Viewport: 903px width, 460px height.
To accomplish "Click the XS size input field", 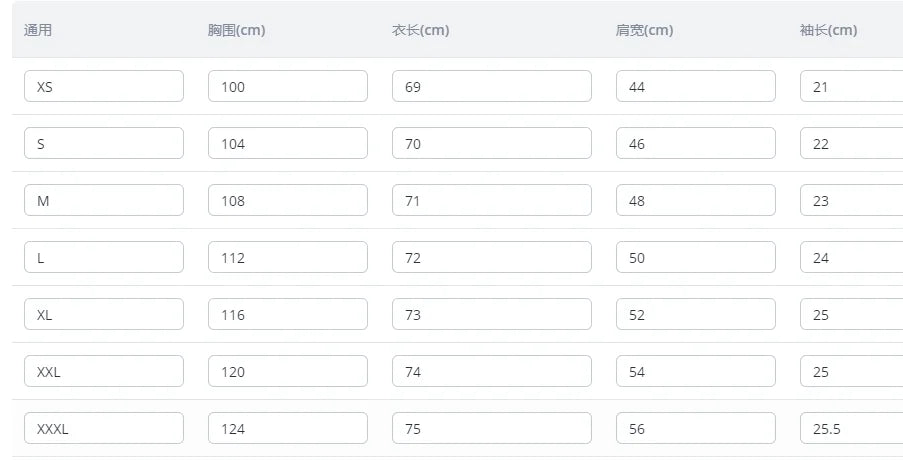I will tap(104, 86).
